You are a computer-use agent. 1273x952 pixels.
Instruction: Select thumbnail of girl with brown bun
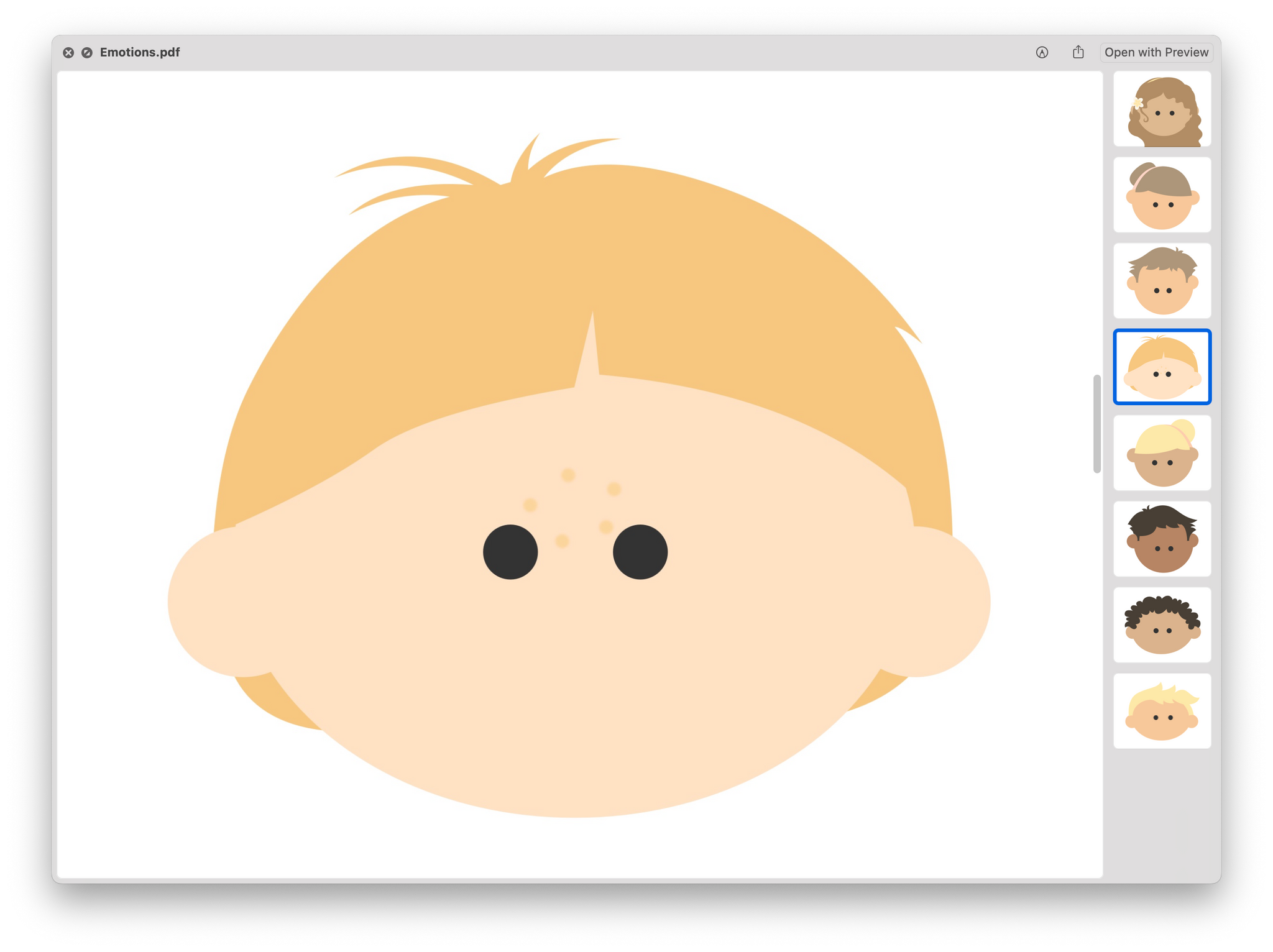pyautogui.click(x=1162, y=195)
